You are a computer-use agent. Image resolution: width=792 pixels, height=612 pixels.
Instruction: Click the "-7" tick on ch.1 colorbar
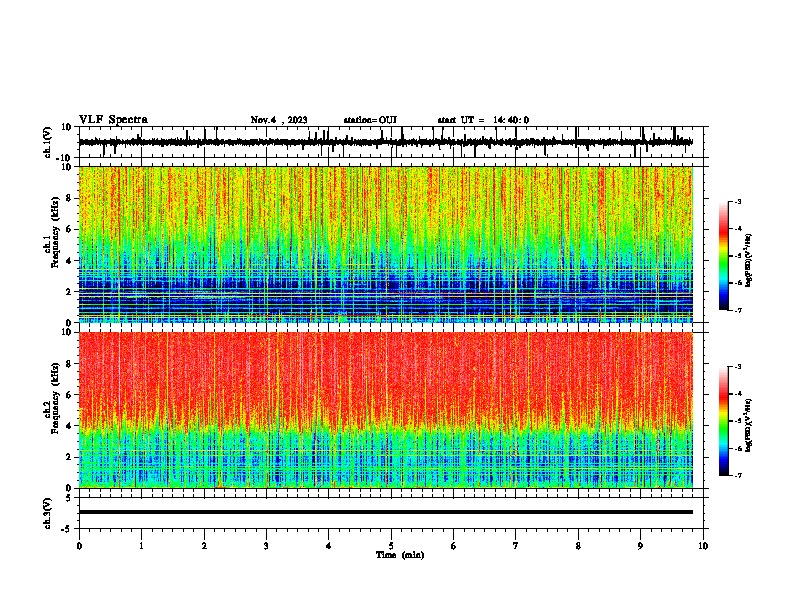click(x=738, y=311)
